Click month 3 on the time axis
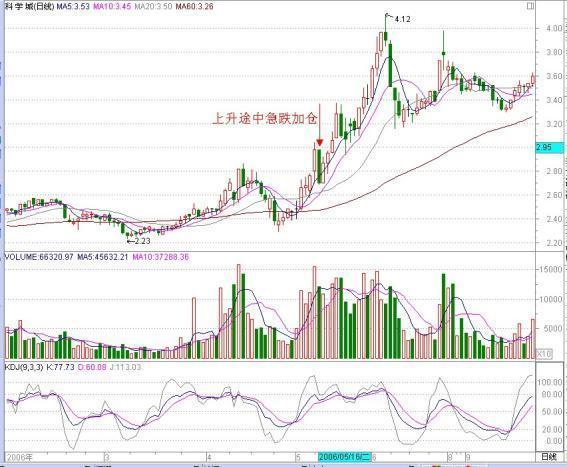Image resolution: width=567 pixels, height=467 pixels. (107, 457)
